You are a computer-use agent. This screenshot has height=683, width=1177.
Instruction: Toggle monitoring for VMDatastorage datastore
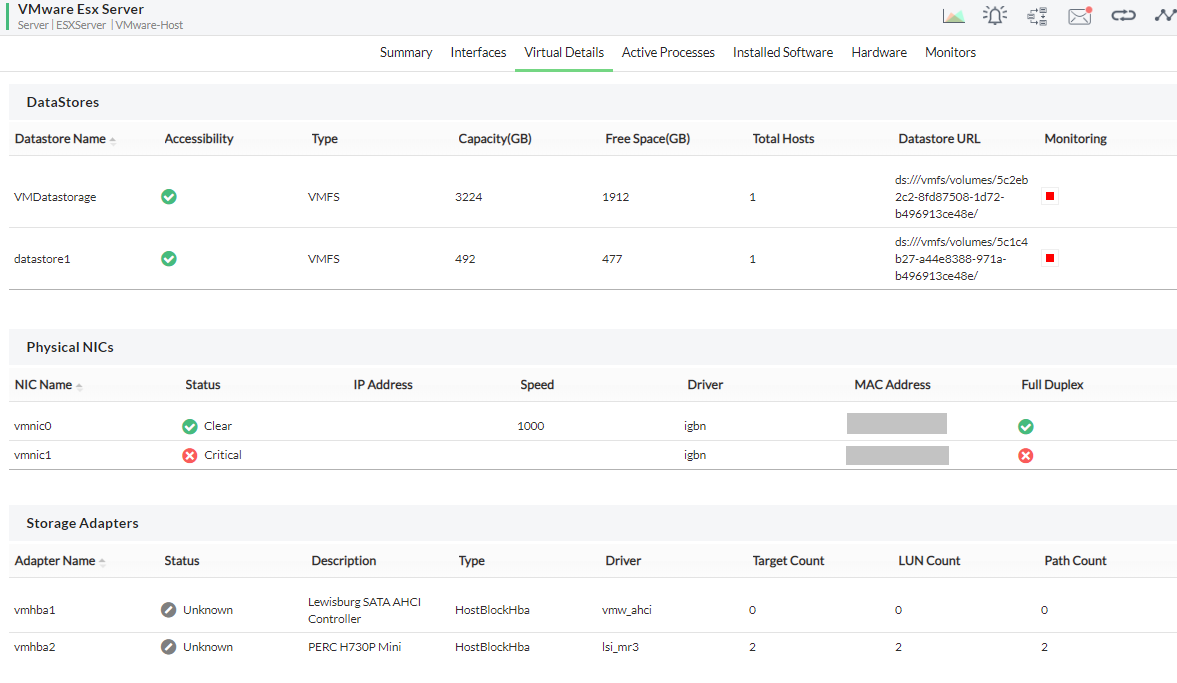pos(1050,197)
